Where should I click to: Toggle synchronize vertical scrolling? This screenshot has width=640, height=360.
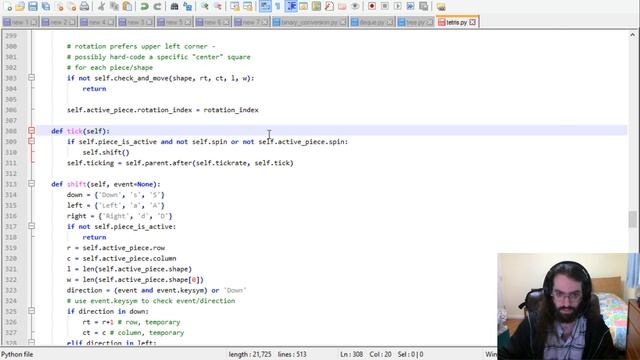coord(235,6)
